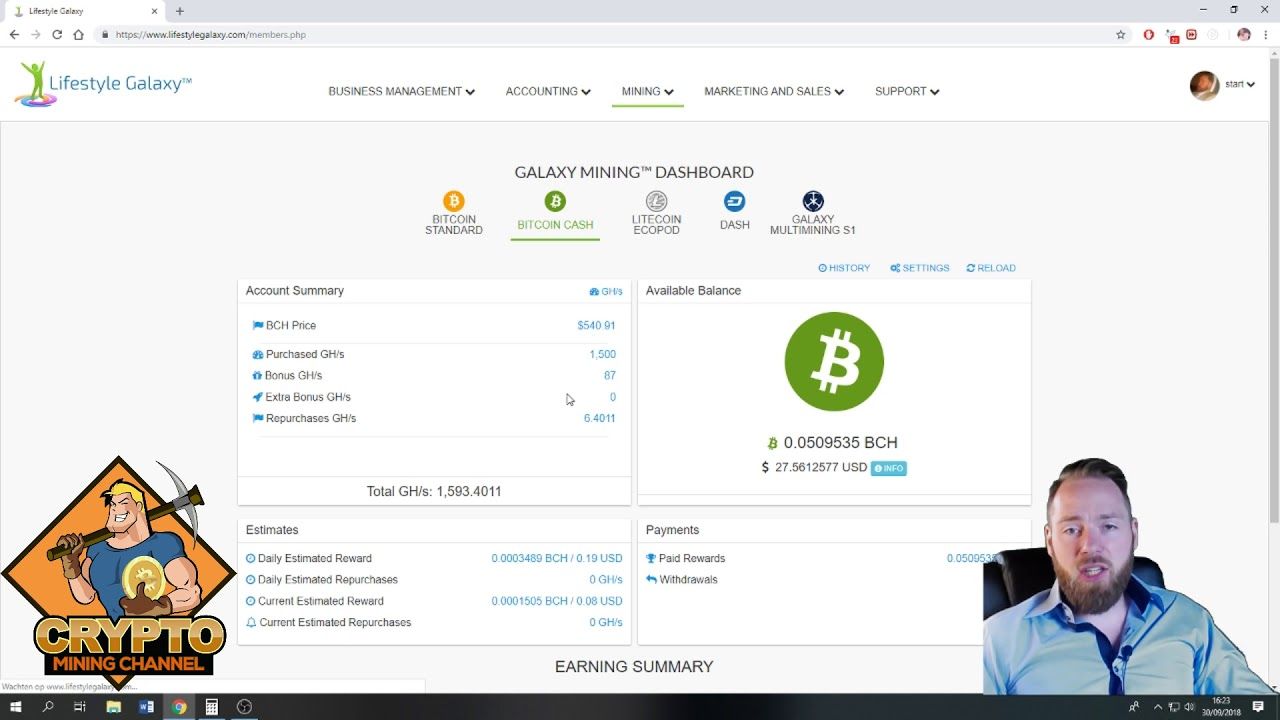
Task: Click the BCH Price value $540.91
Action: pos(596,326)
